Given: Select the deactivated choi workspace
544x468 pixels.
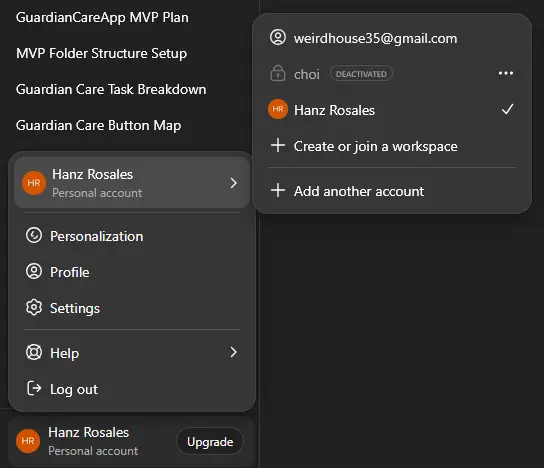Looking at the screenshot, I should 392,74.
